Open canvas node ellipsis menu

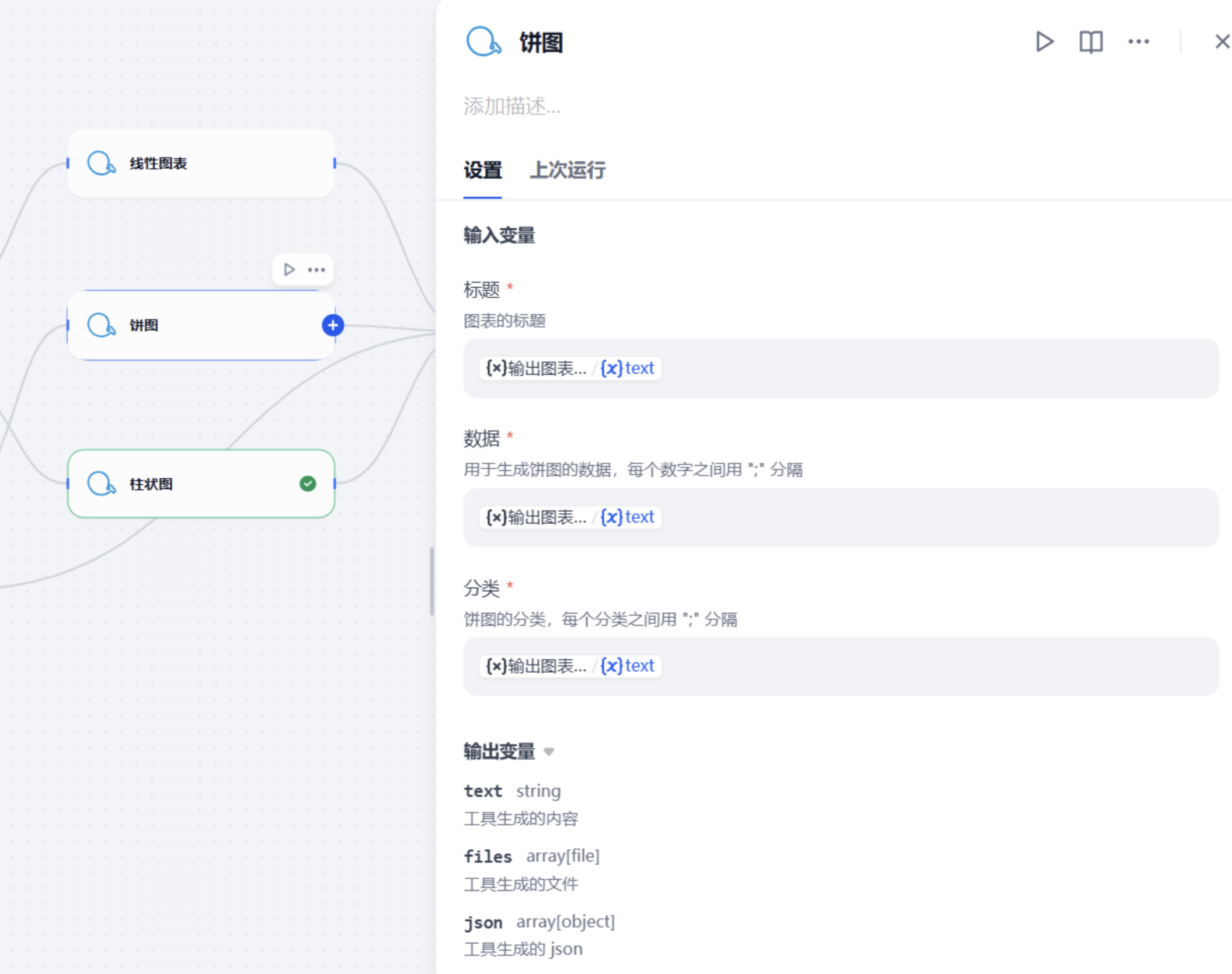pos(316,269)
